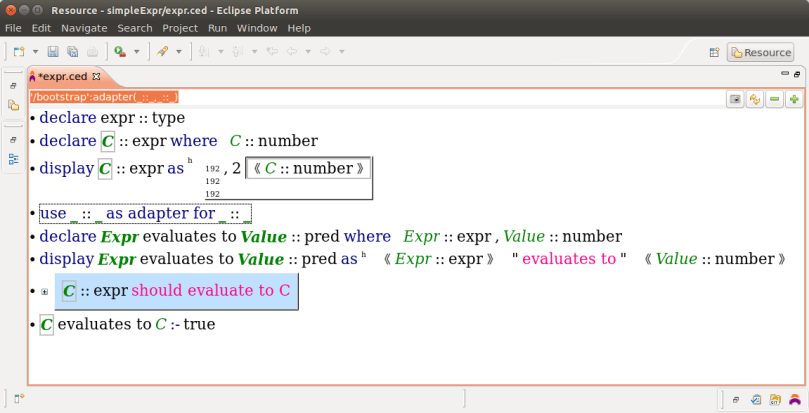809x413 pixels.
Task: Open the Project menu
Action: tap(180, 28)
